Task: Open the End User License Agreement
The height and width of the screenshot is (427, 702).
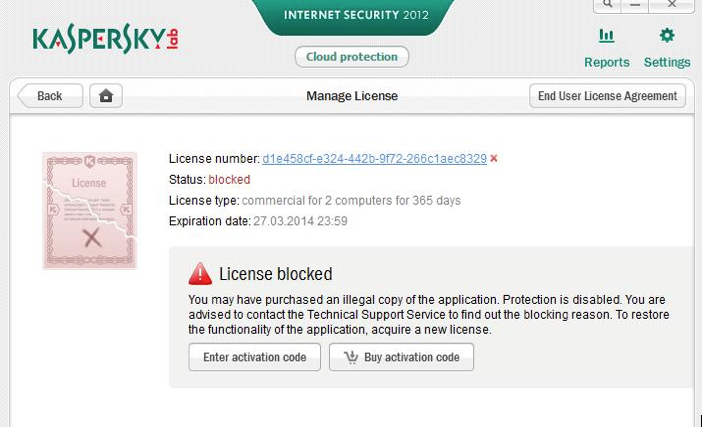Action: point(608,96)
